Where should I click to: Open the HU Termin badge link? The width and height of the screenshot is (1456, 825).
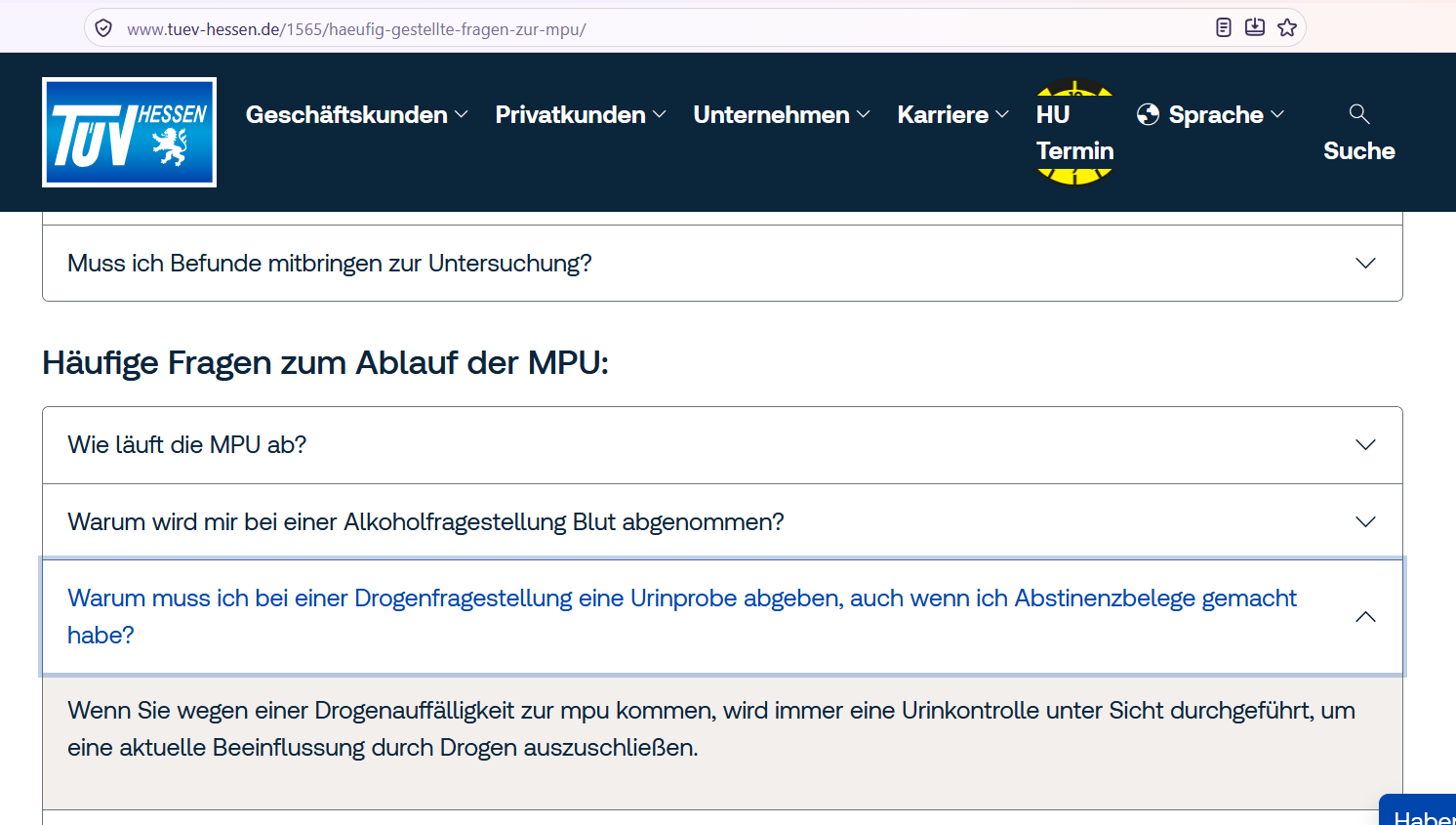[1074, 132]
